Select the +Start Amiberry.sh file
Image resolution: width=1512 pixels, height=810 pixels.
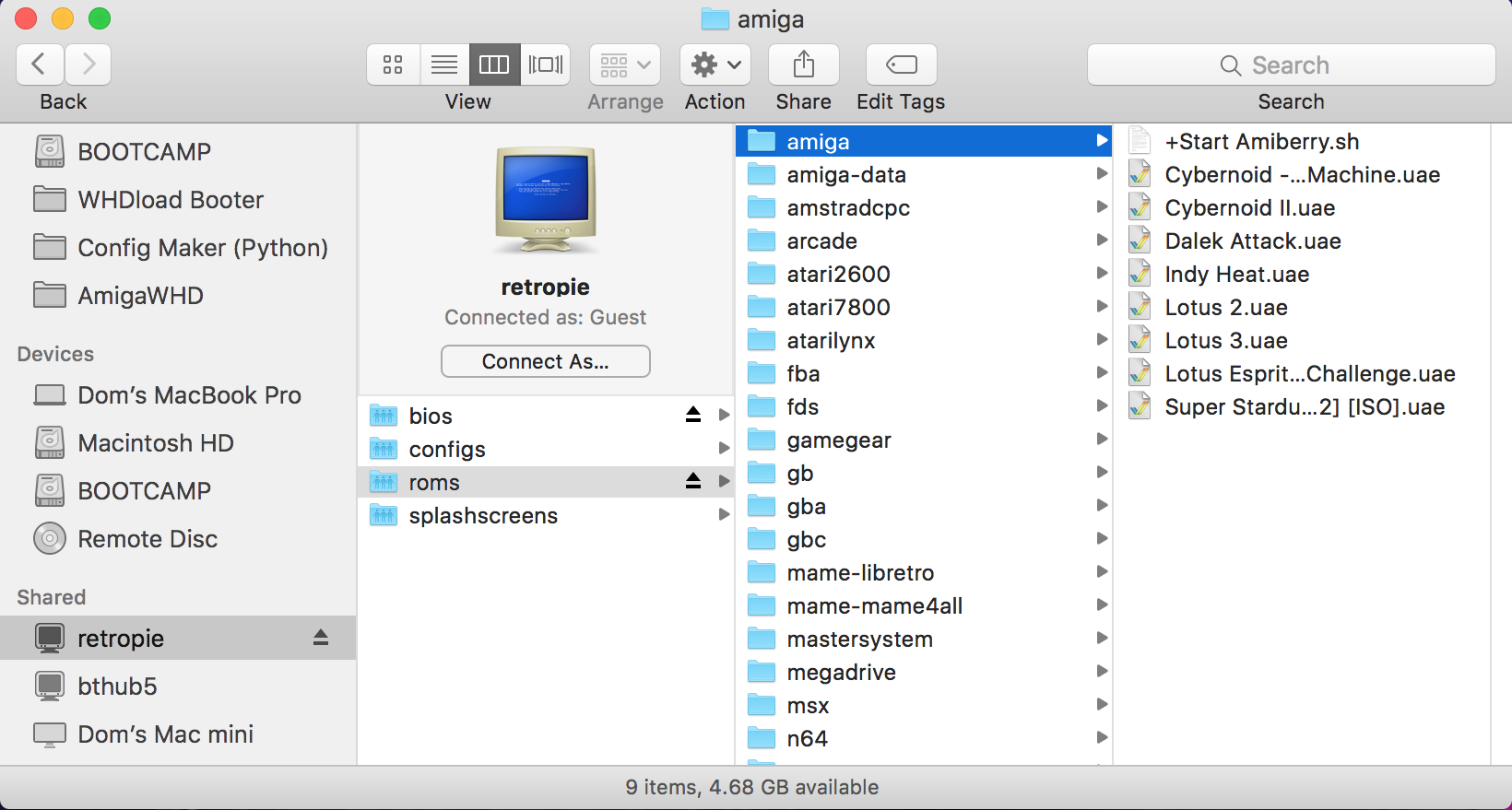point(1302,141)
